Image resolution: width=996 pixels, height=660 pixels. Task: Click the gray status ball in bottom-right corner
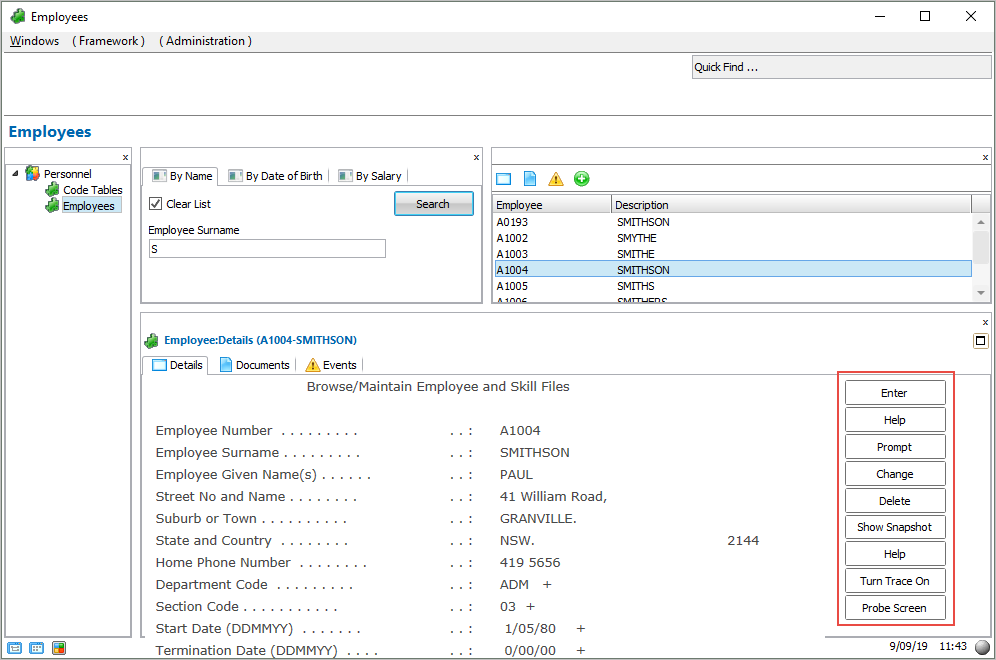(982, 647)
